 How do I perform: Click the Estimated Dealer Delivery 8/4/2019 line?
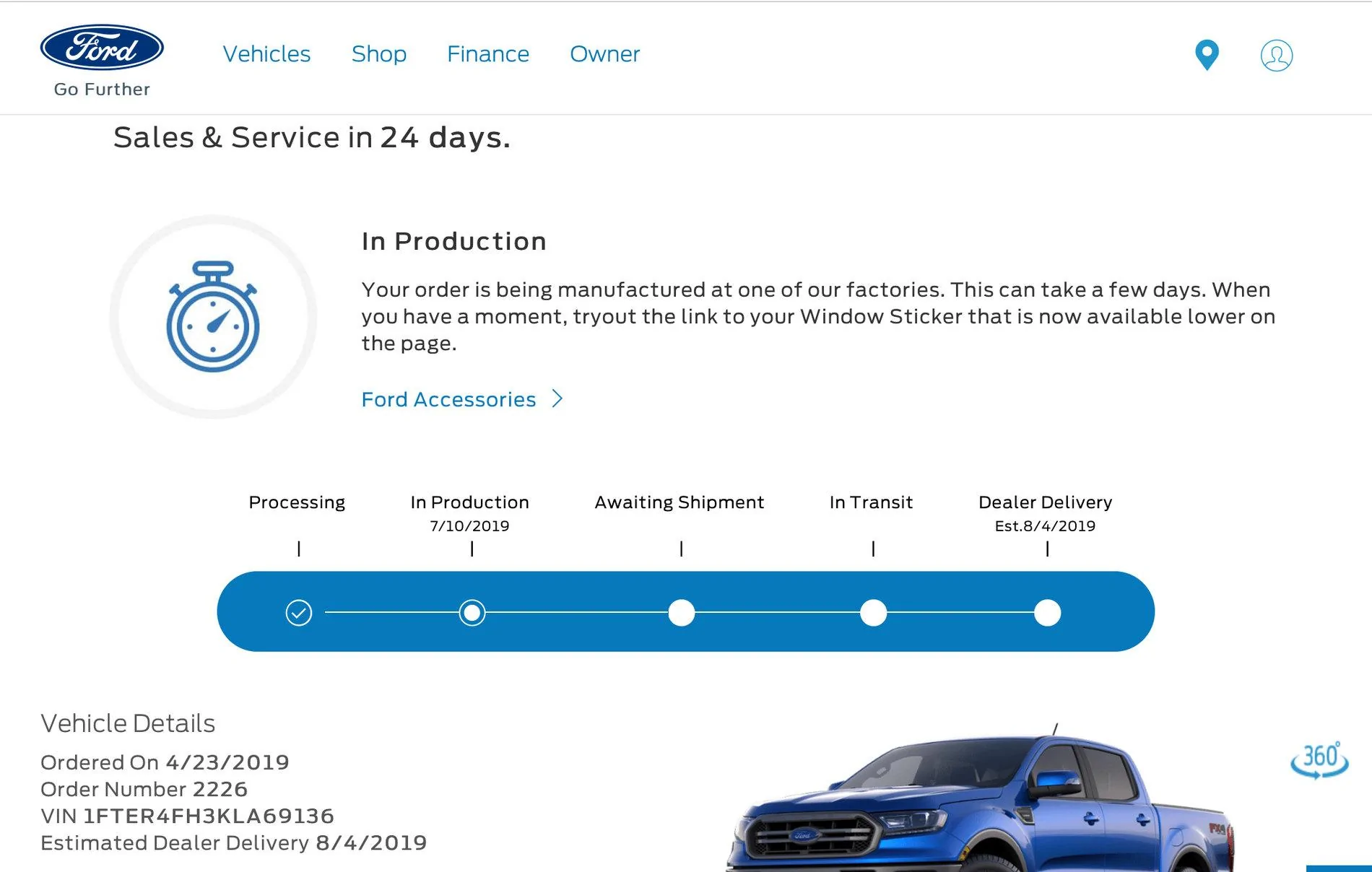click(x=233, y=842)
